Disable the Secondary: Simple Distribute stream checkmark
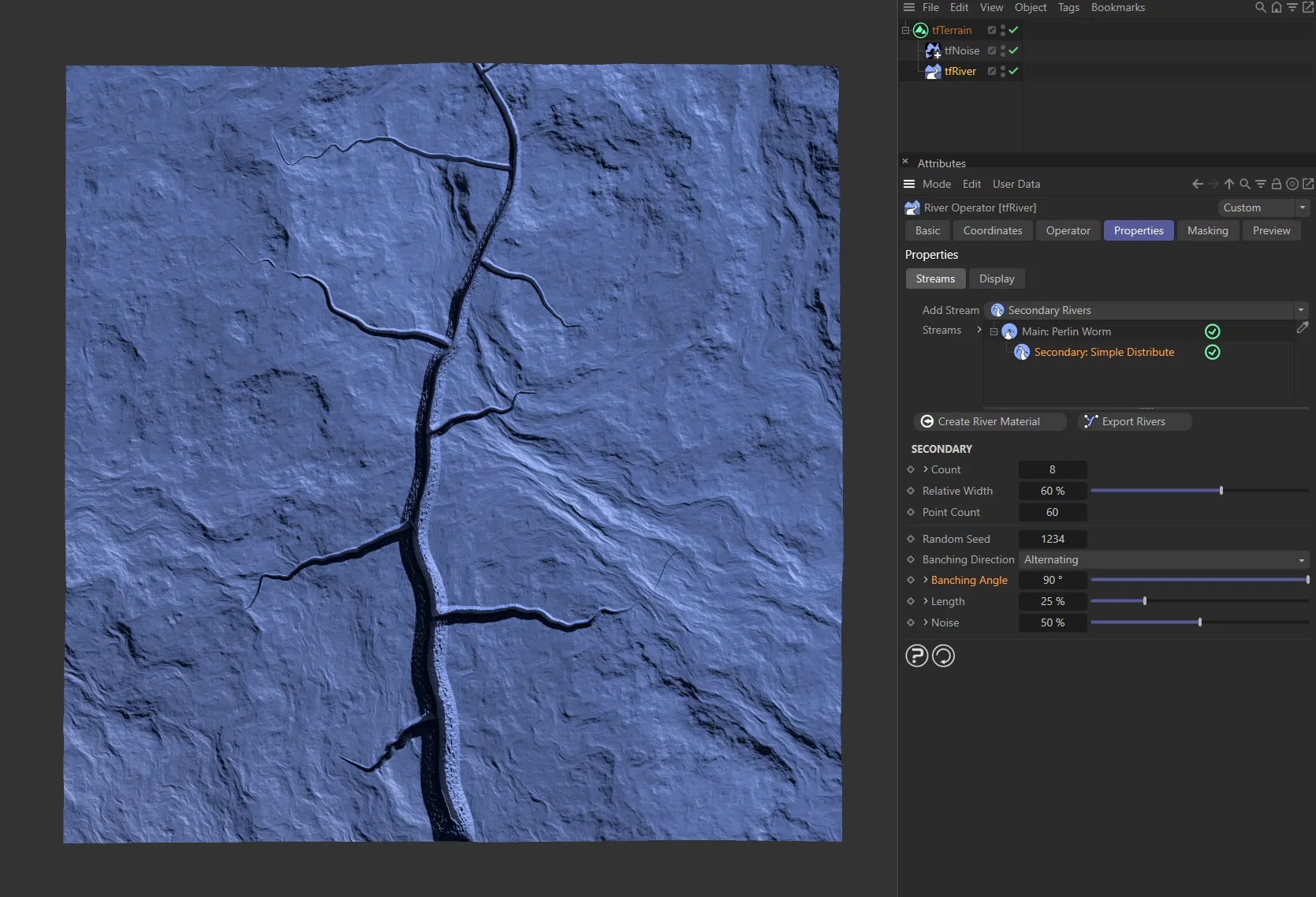The image size is (1316, 897). click(1212, 352)
